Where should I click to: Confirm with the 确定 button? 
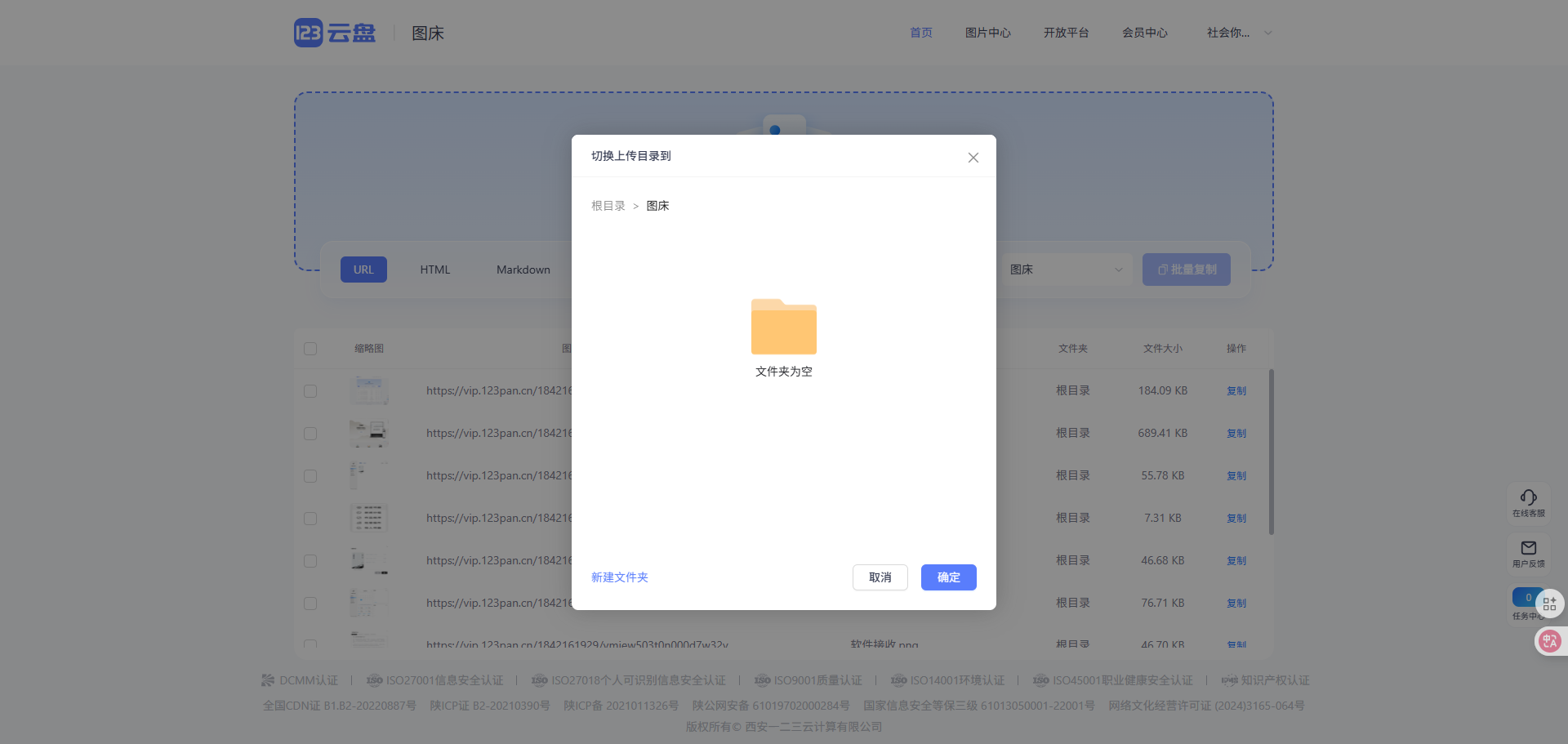click(x=948, y=577)
